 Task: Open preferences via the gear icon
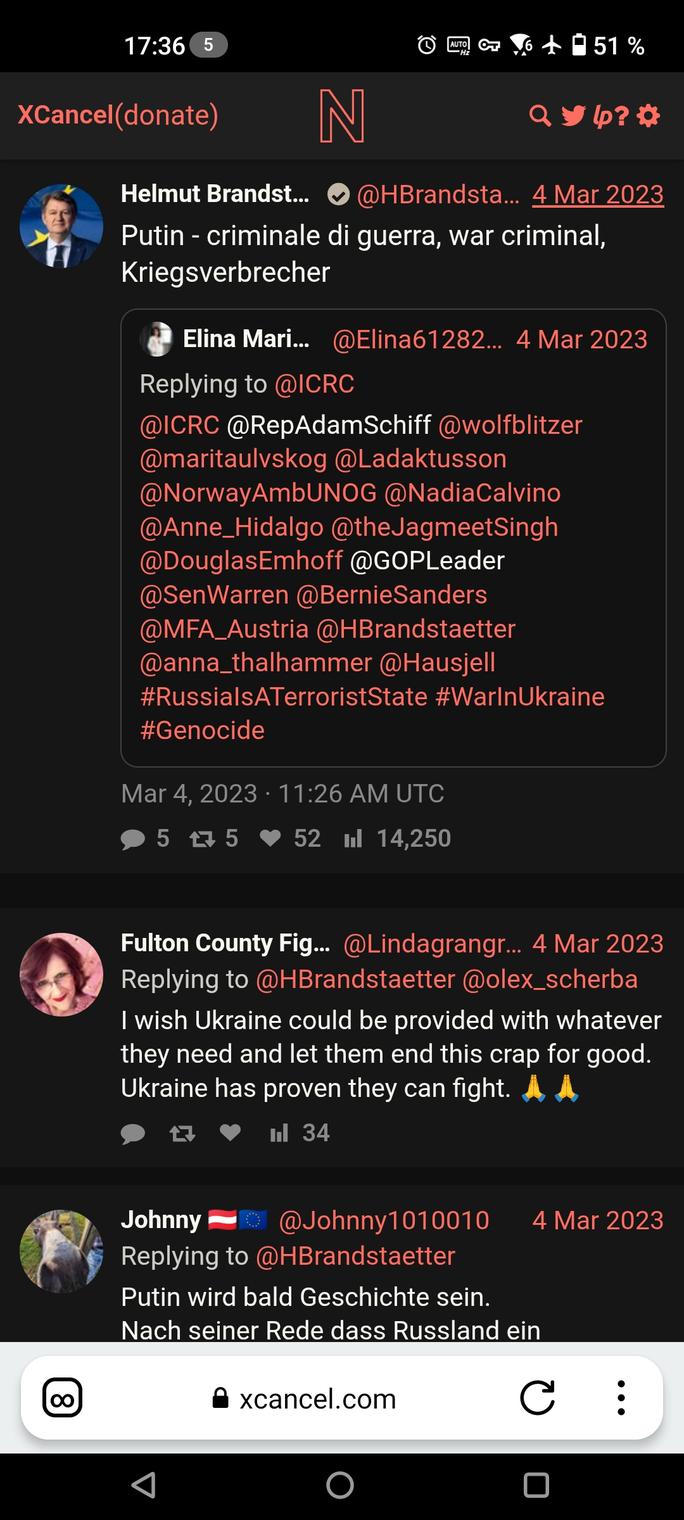point(649,116)
